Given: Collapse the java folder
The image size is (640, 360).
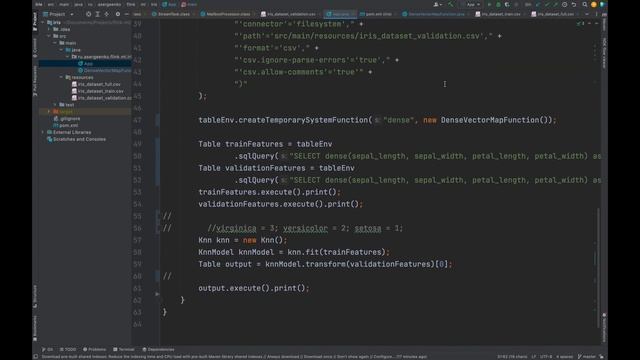Looking at the screenshot, I should click(x=62, y=50).
